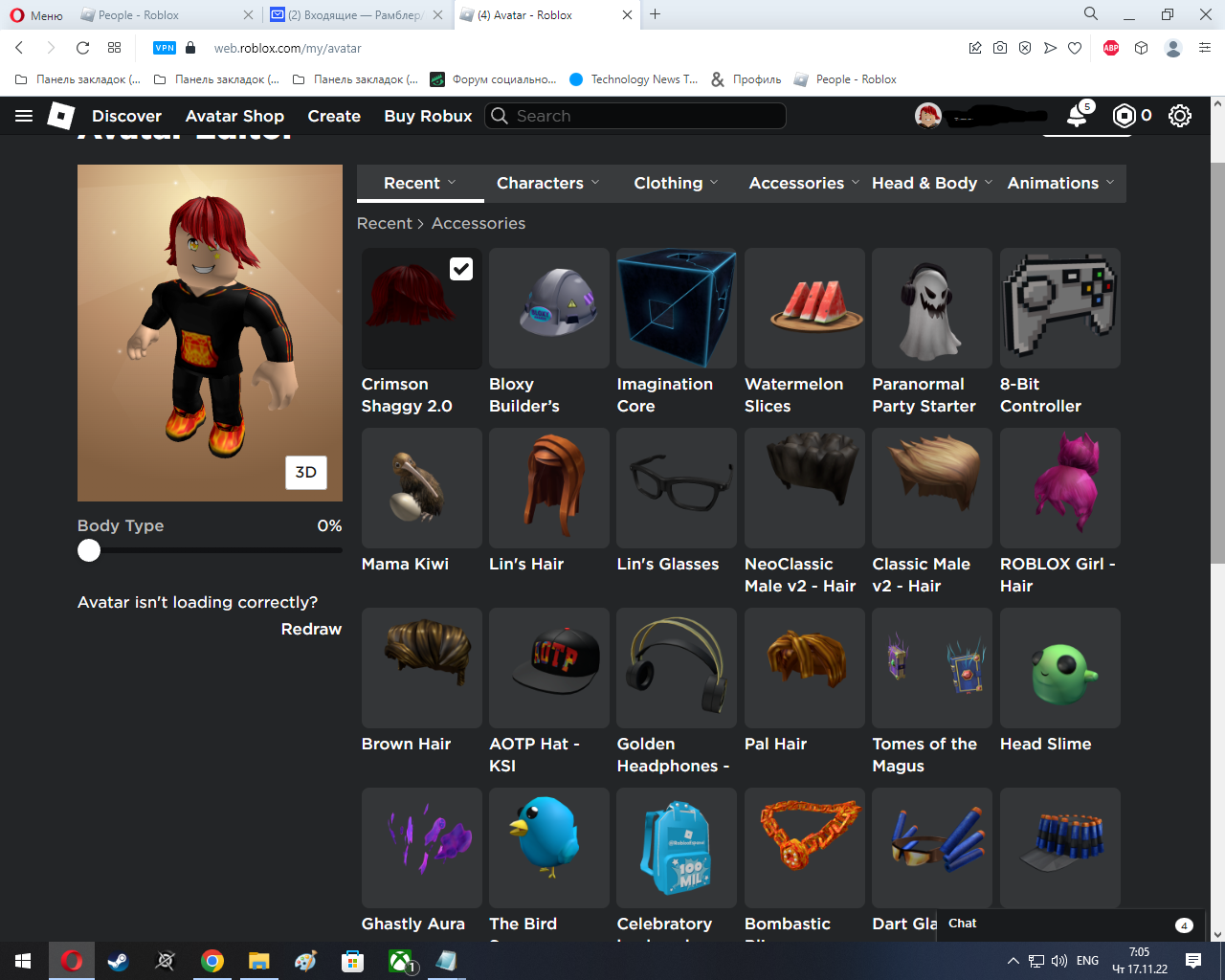This screenshot has width=1225, height=980.
Task: Click the Opera reload page icon
Action: point(83,48)
